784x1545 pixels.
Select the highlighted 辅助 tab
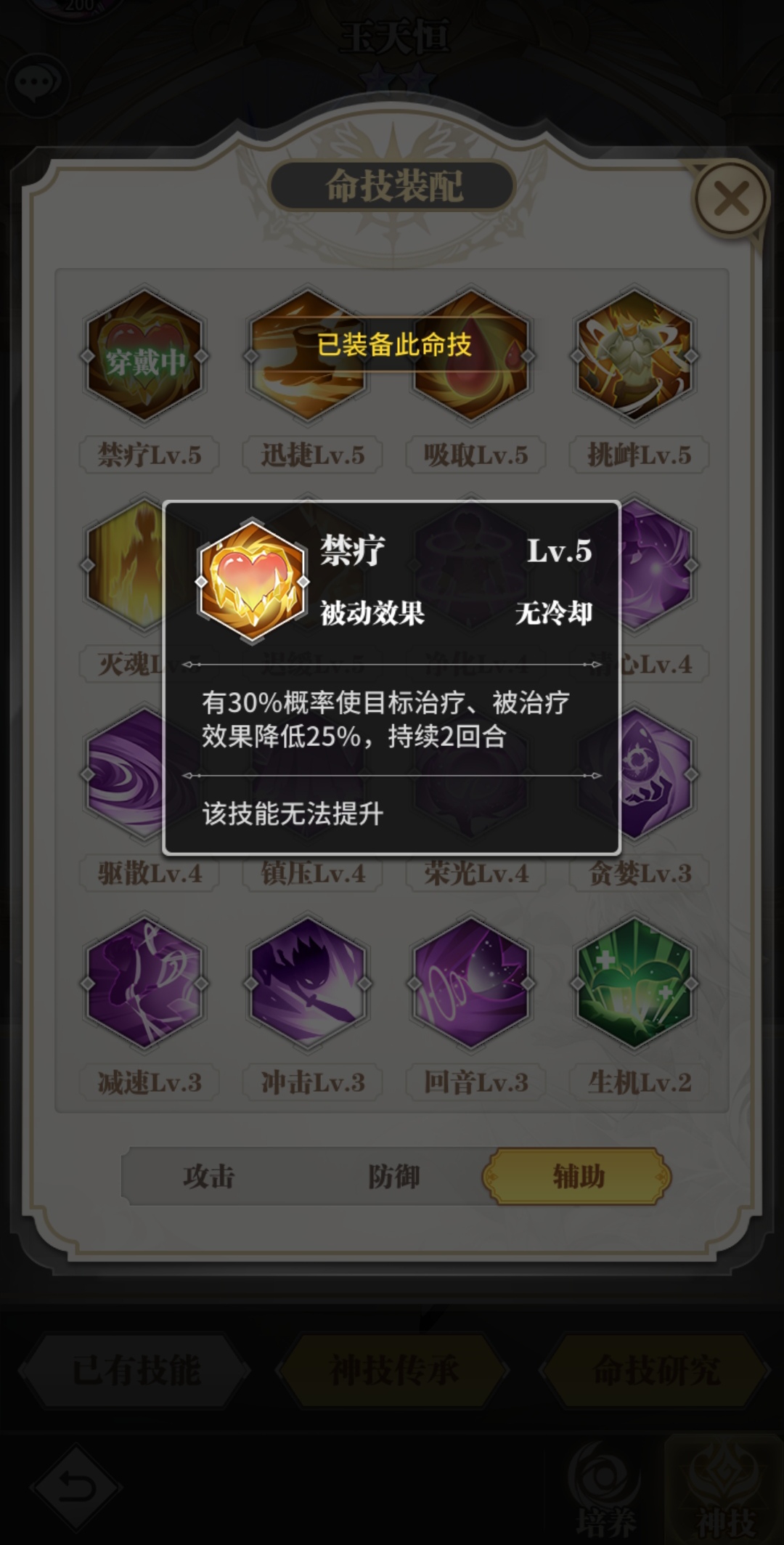click(578, 1176)
